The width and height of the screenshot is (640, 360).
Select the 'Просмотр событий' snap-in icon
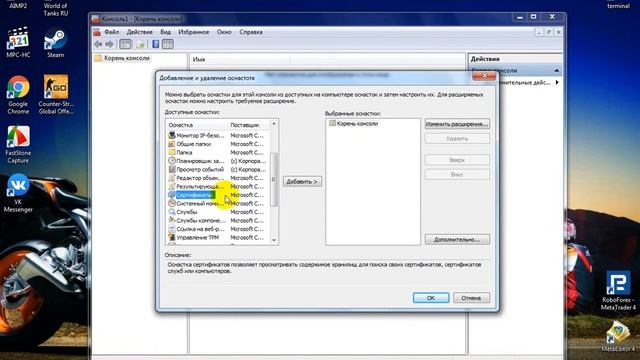point(172,169)
